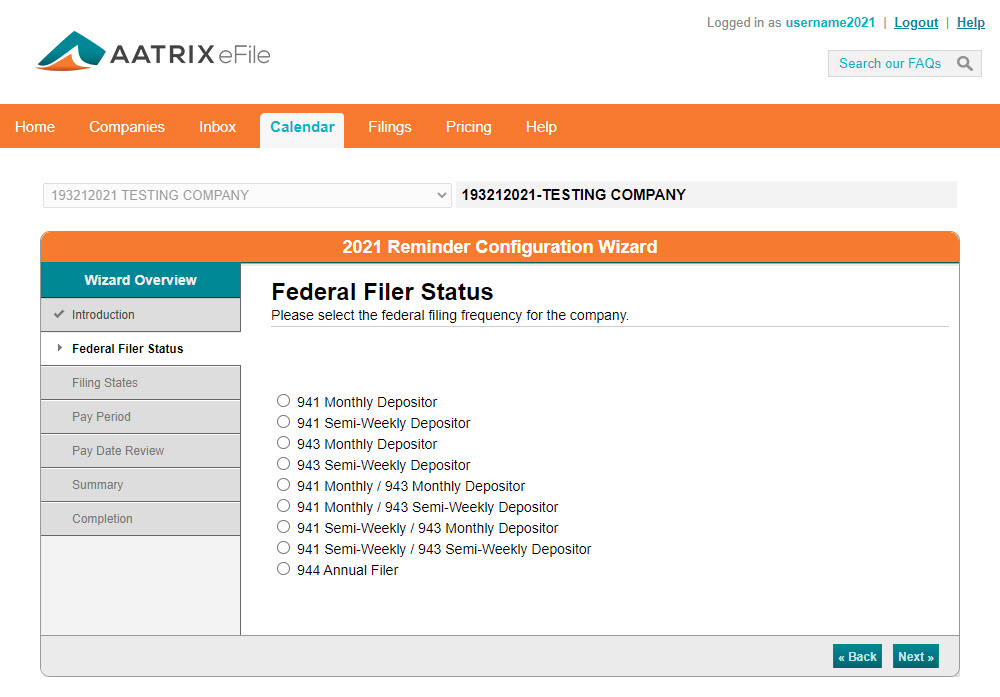Open the company selection dropdown
This screenshot has width=1000, height=697.
(247, 195)
